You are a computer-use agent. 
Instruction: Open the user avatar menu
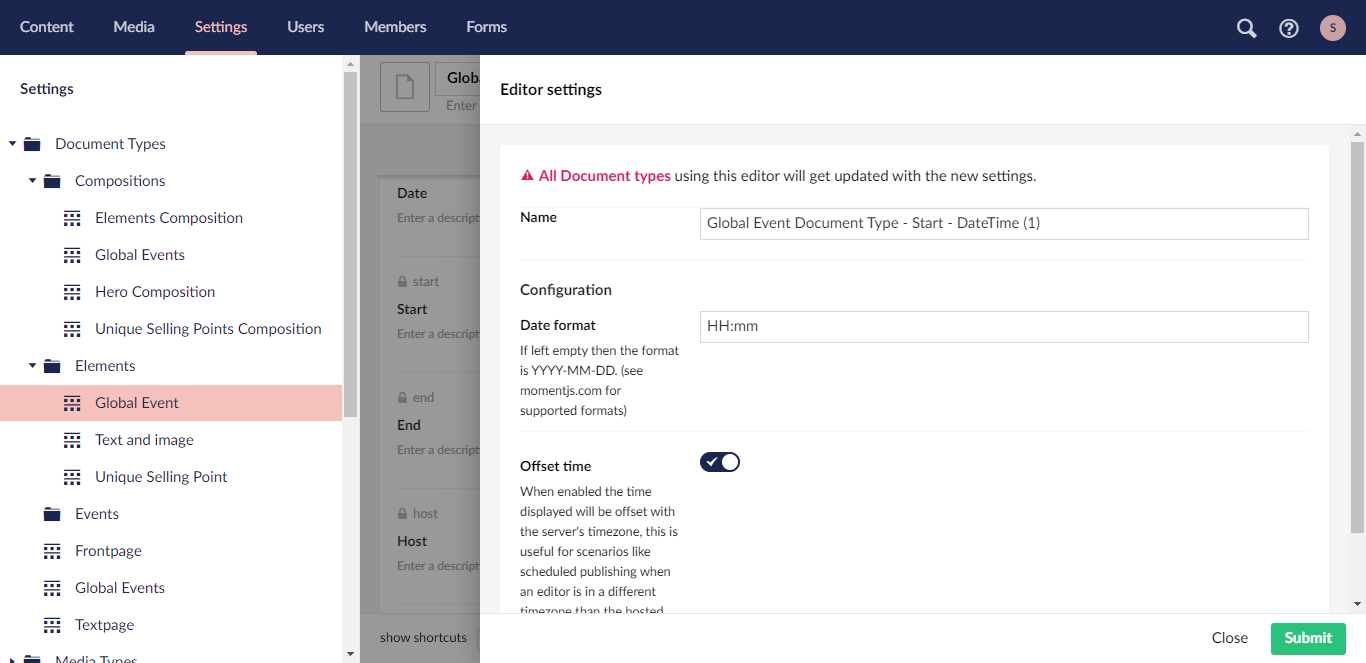pos(1332,28)
